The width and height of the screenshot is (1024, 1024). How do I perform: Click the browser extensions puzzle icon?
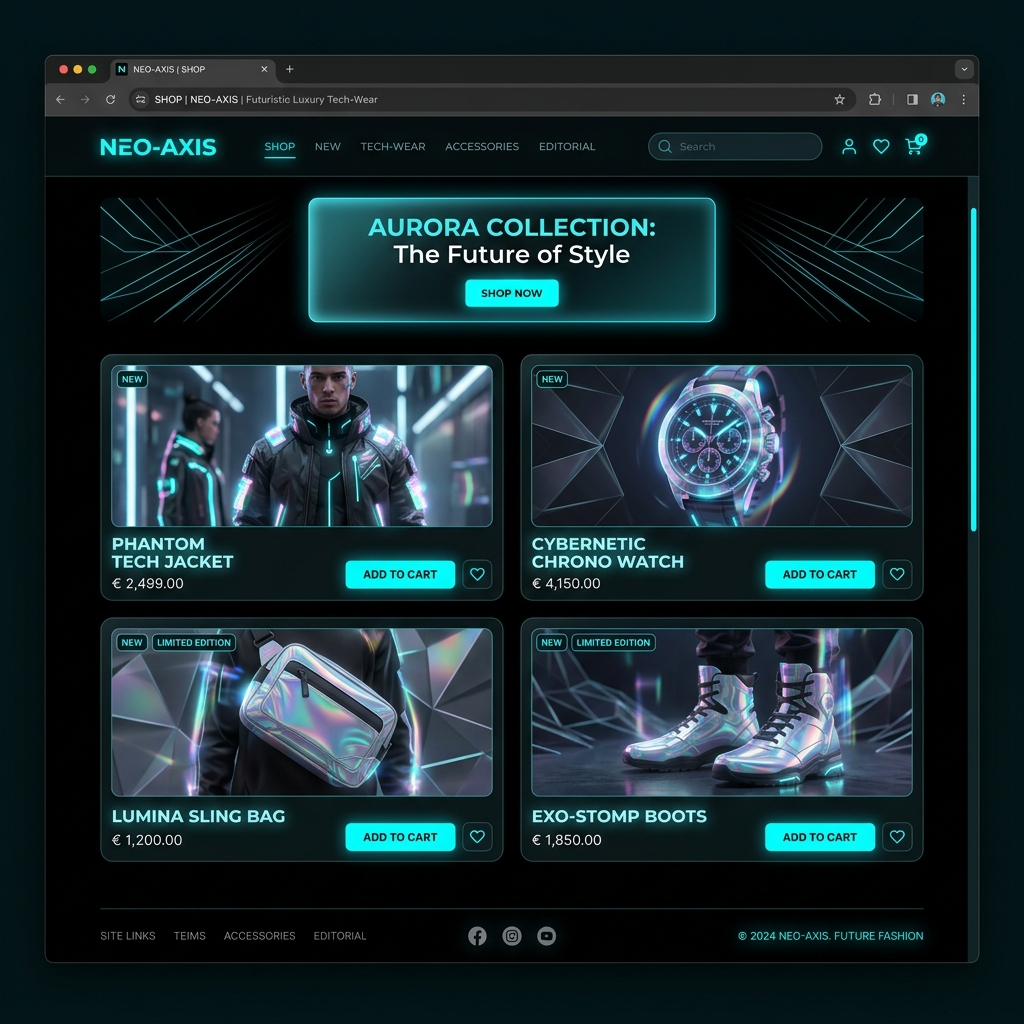(x=874, y=99)
